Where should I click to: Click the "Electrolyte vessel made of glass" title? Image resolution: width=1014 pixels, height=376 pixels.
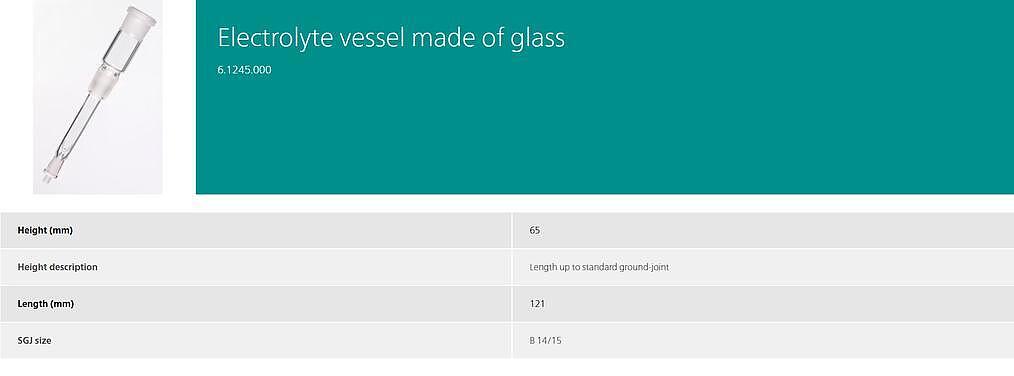[391, 38]
